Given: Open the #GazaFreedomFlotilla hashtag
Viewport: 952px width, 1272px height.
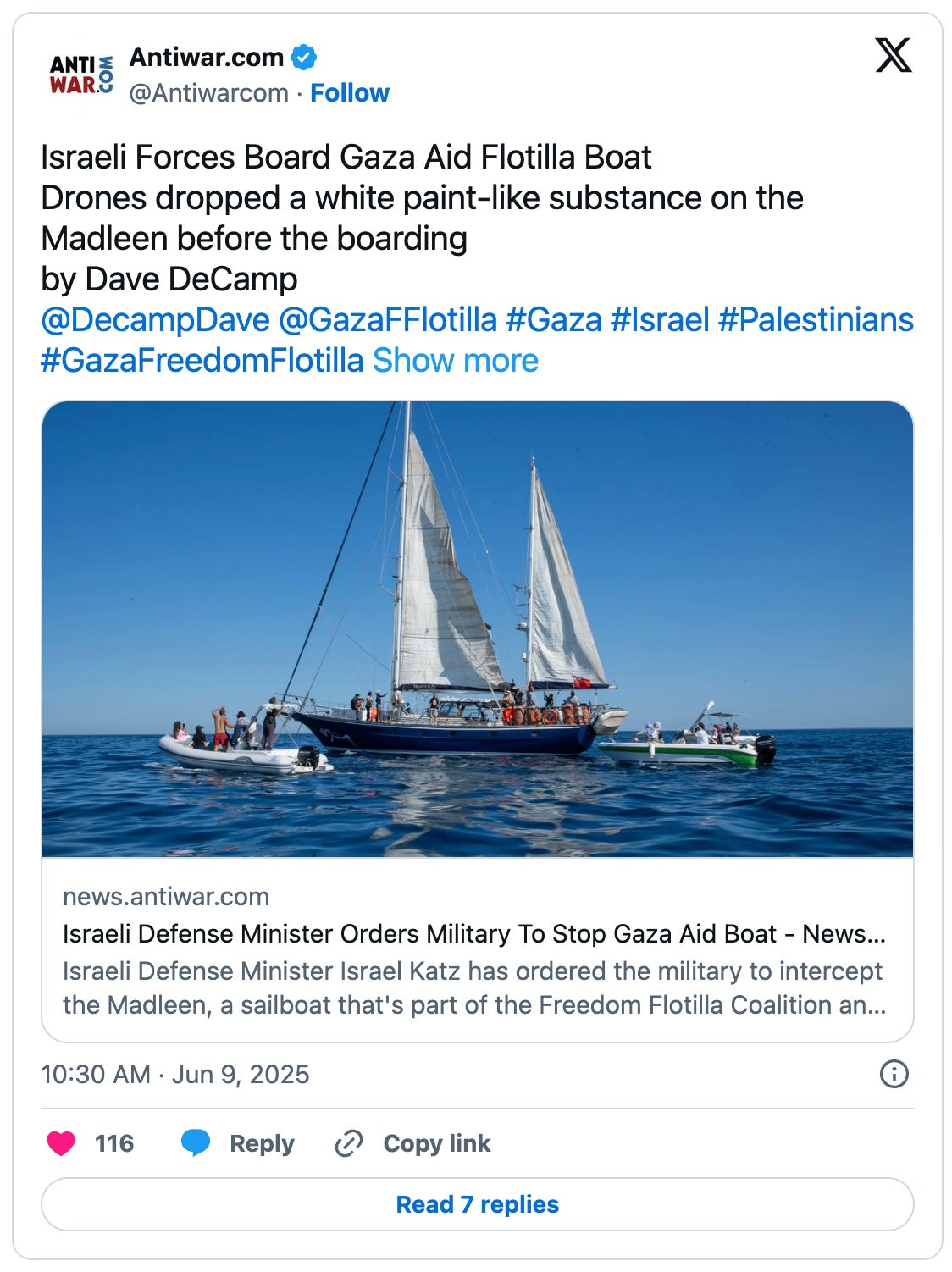Looking at the screenshot, I should pyautogui.click(x=202, y=361).
